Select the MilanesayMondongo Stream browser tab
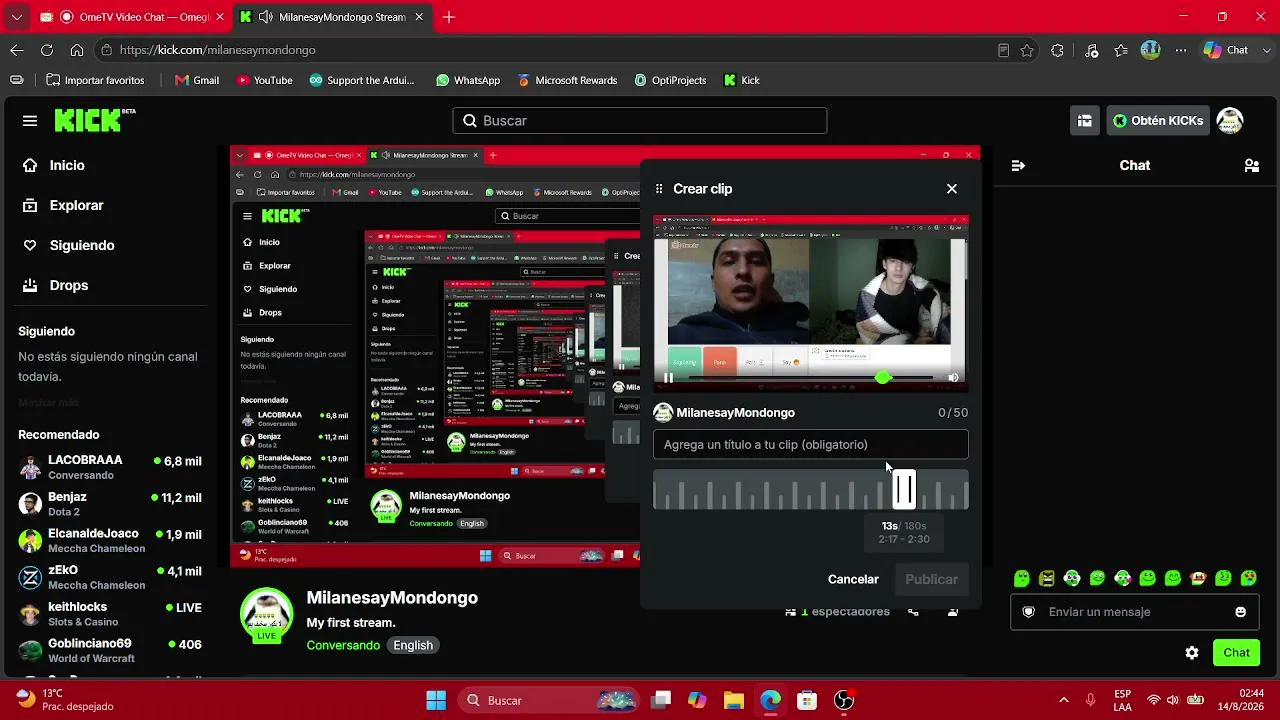The width and height of the screenshot is (1280, 720). (332, 17)
